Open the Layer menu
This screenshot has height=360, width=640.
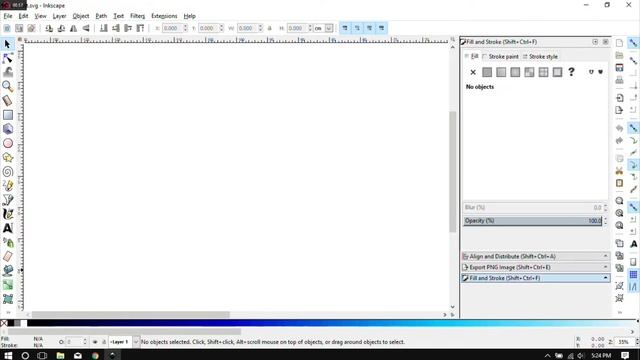59,16
